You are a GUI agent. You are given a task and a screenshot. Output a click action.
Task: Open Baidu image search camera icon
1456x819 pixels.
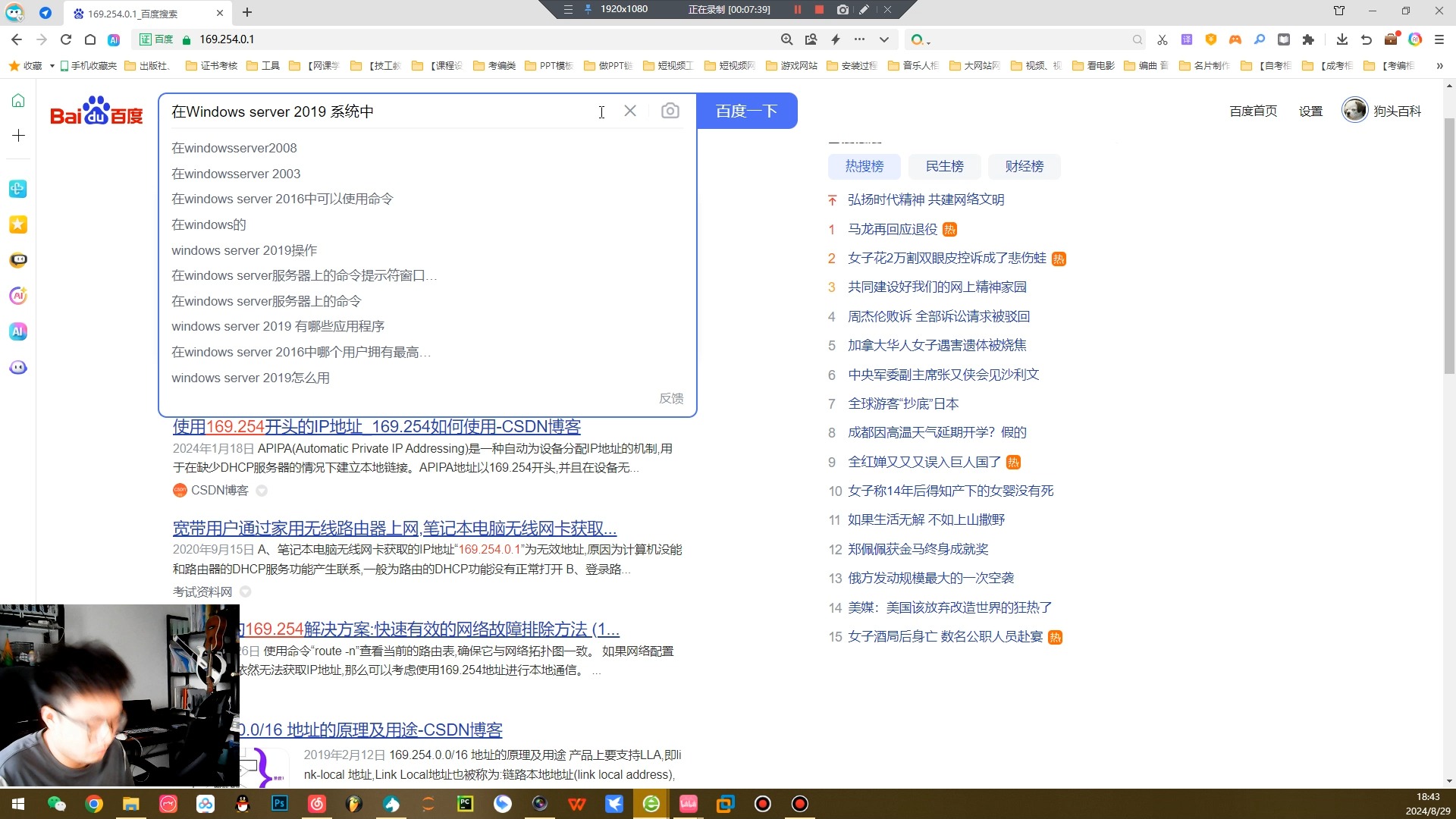pyautogui.click(x=670, y=111)
